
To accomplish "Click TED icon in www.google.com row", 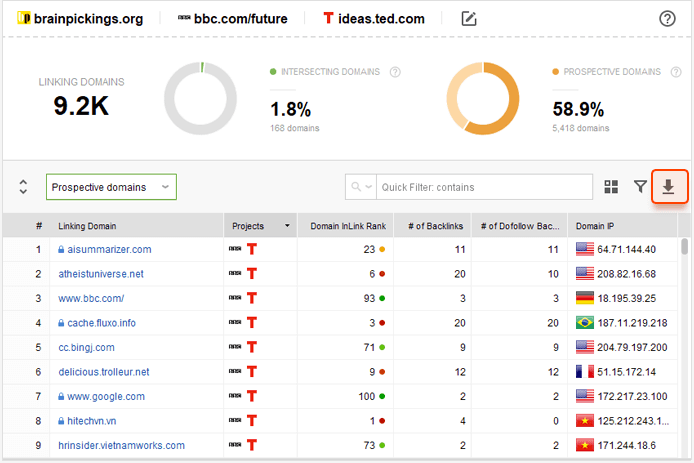I will pyautogui.click(x=252, y=396).
